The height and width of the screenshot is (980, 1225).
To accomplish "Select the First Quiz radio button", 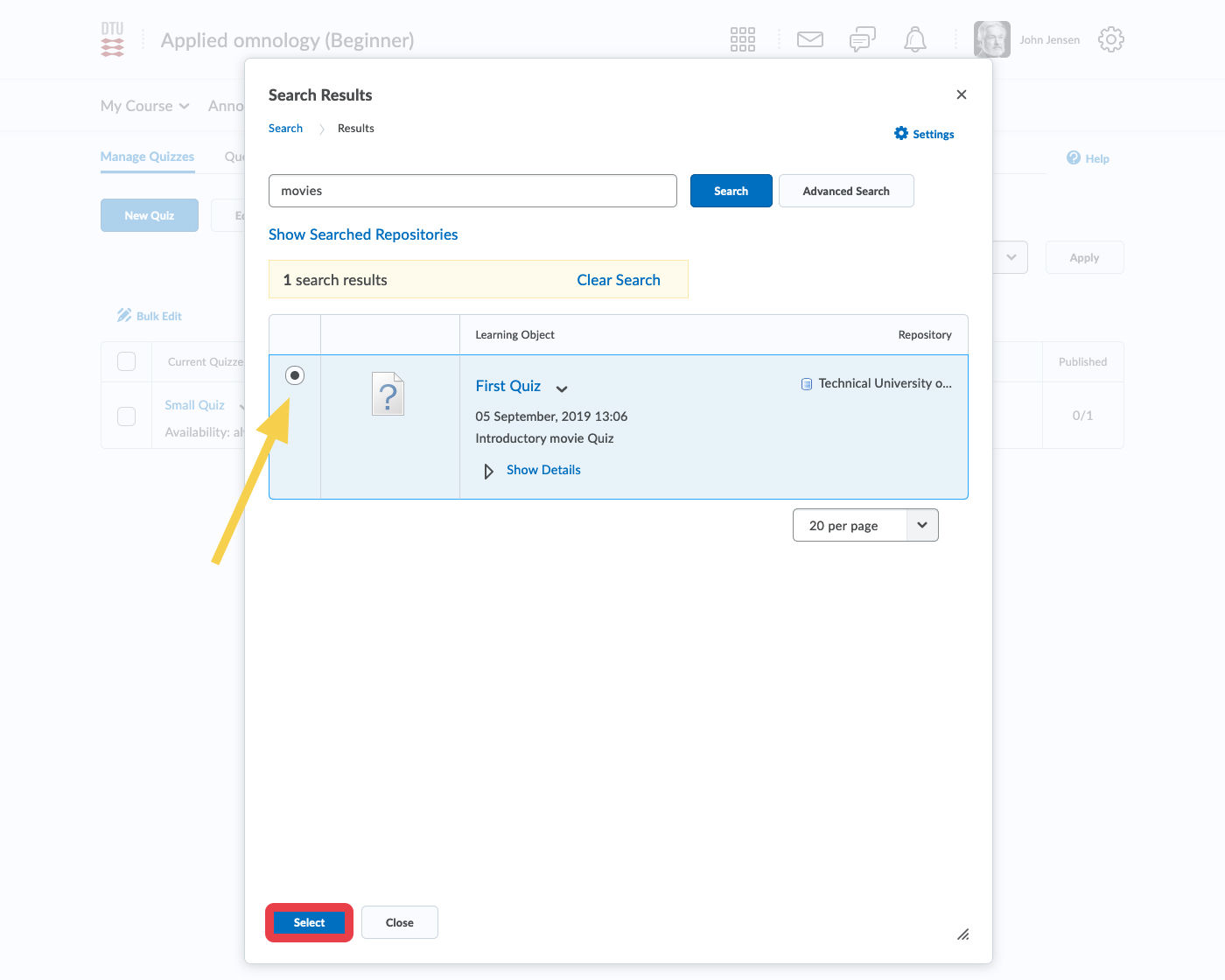I will pos(295,375).
